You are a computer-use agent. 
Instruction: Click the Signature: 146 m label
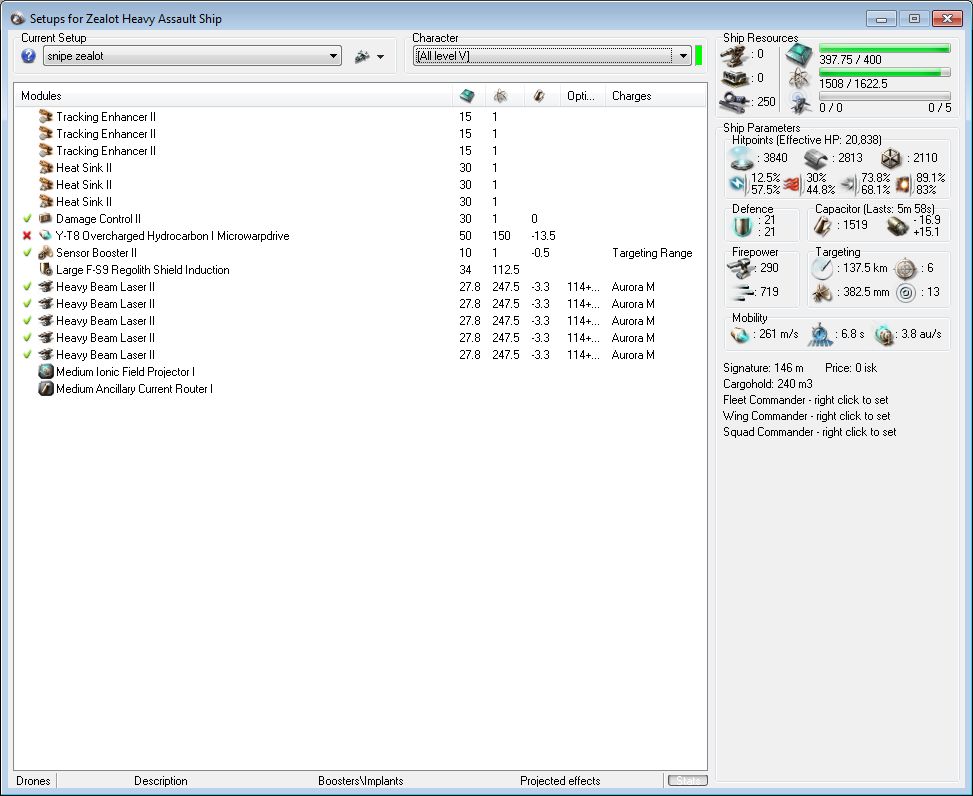pyautogui.click(x=763, y=368)
